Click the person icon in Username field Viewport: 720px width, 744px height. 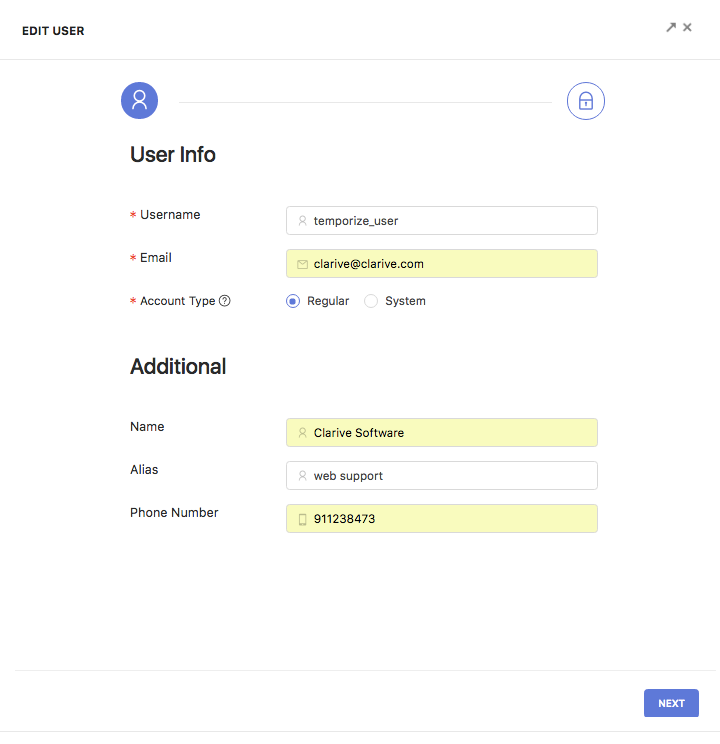(302, 221)
